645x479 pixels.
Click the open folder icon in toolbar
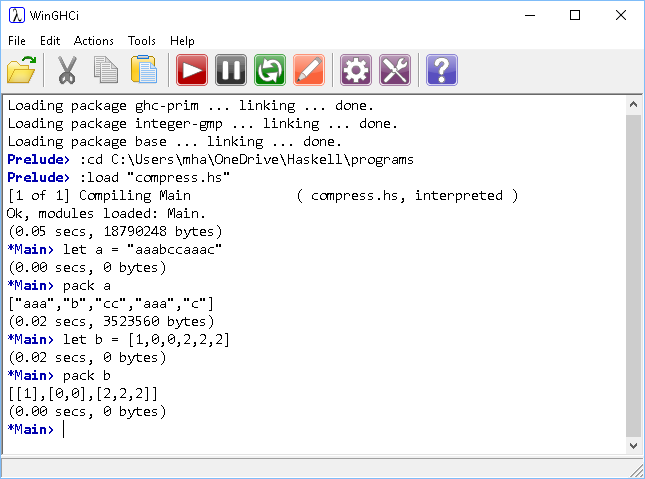(21, 70)
